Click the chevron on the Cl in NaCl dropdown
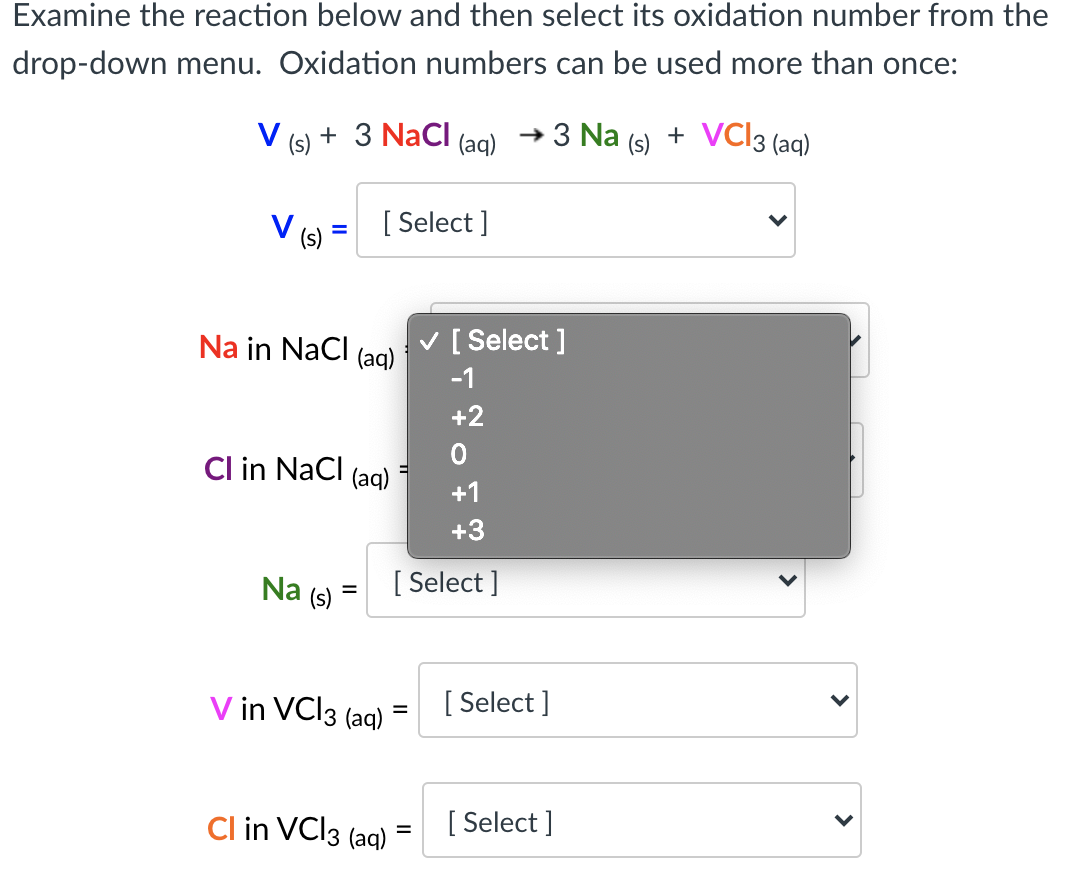 855,459
